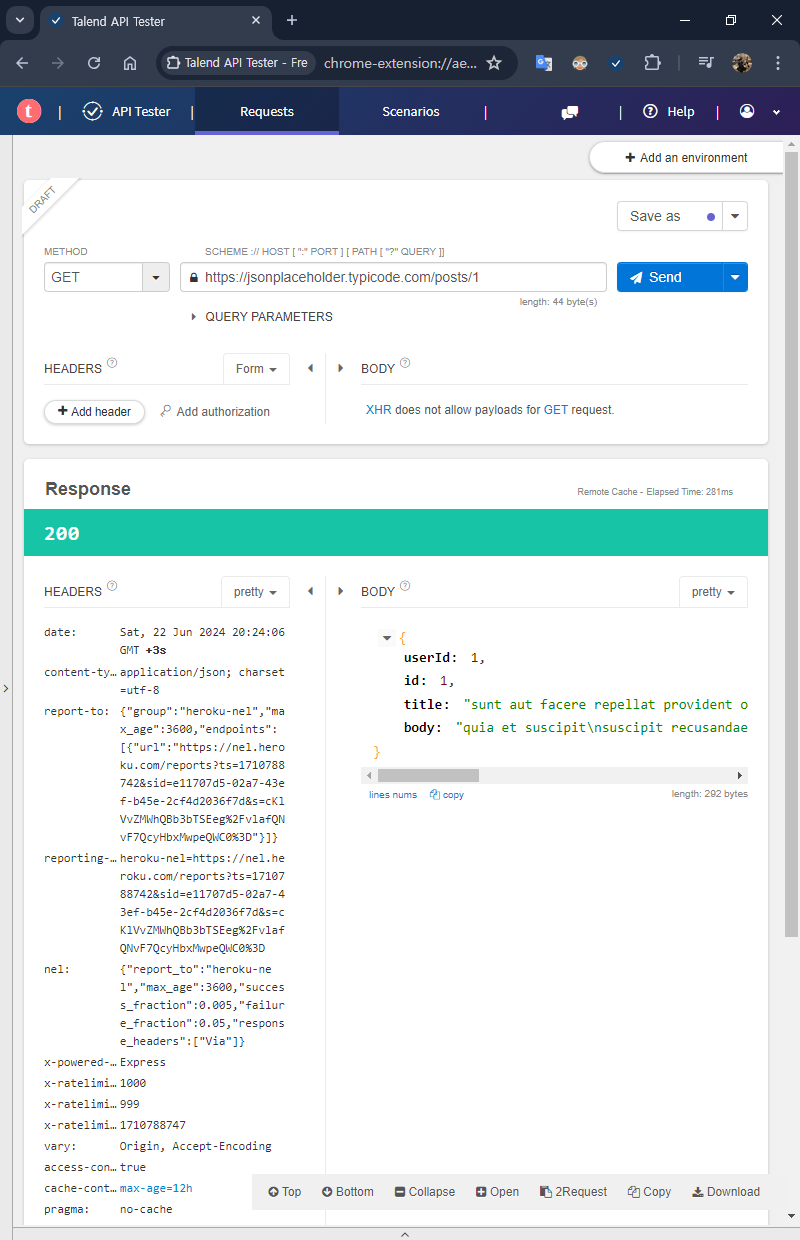Click the max-age=12h header value
This screenshot has height=1240, width=800.
[x=156, y=1188]
